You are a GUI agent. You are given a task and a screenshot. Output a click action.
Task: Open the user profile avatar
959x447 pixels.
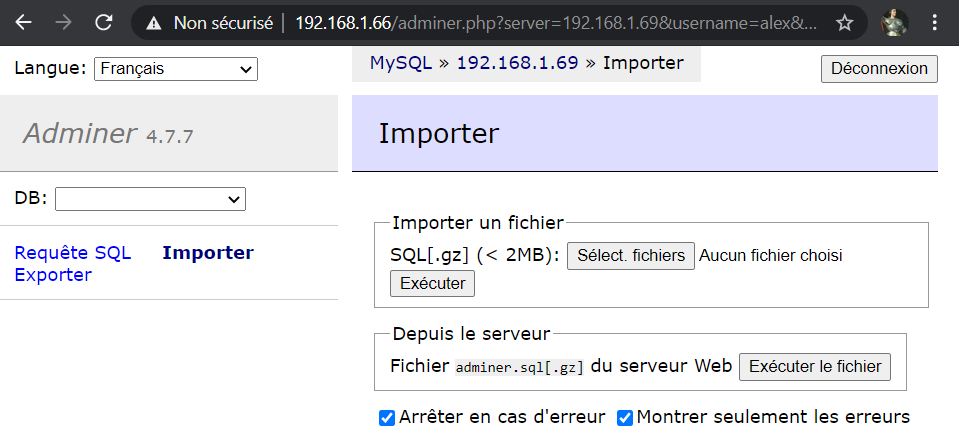click(x=894, y=23)
